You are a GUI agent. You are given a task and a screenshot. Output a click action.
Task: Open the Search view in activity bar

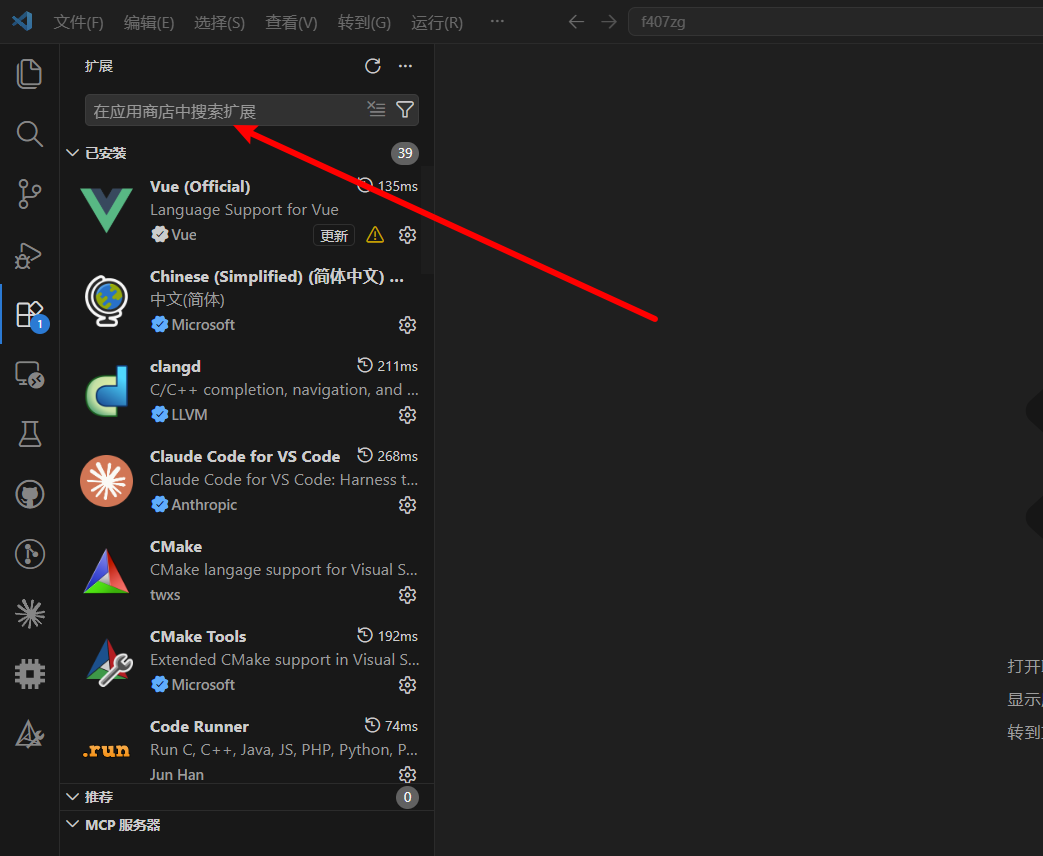coord(29,134)
